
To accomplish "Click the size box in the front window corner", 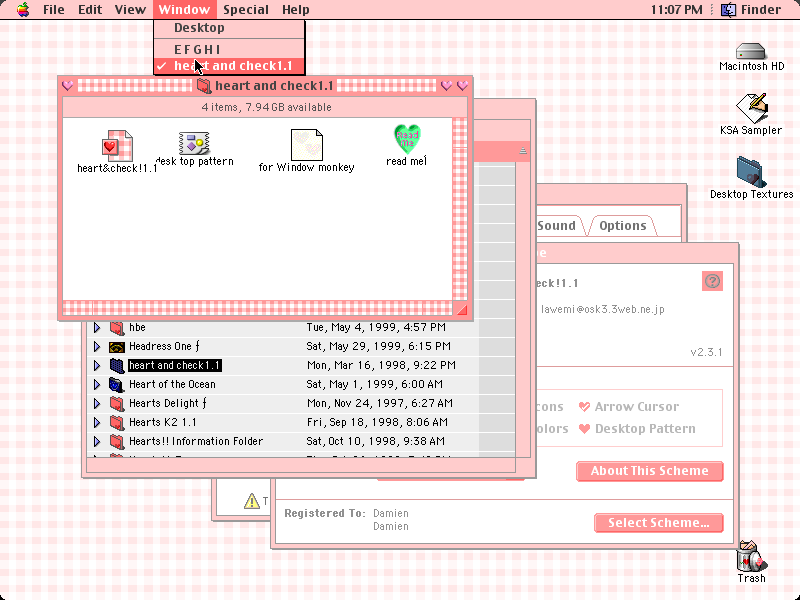I will click(x=460, y=308).
